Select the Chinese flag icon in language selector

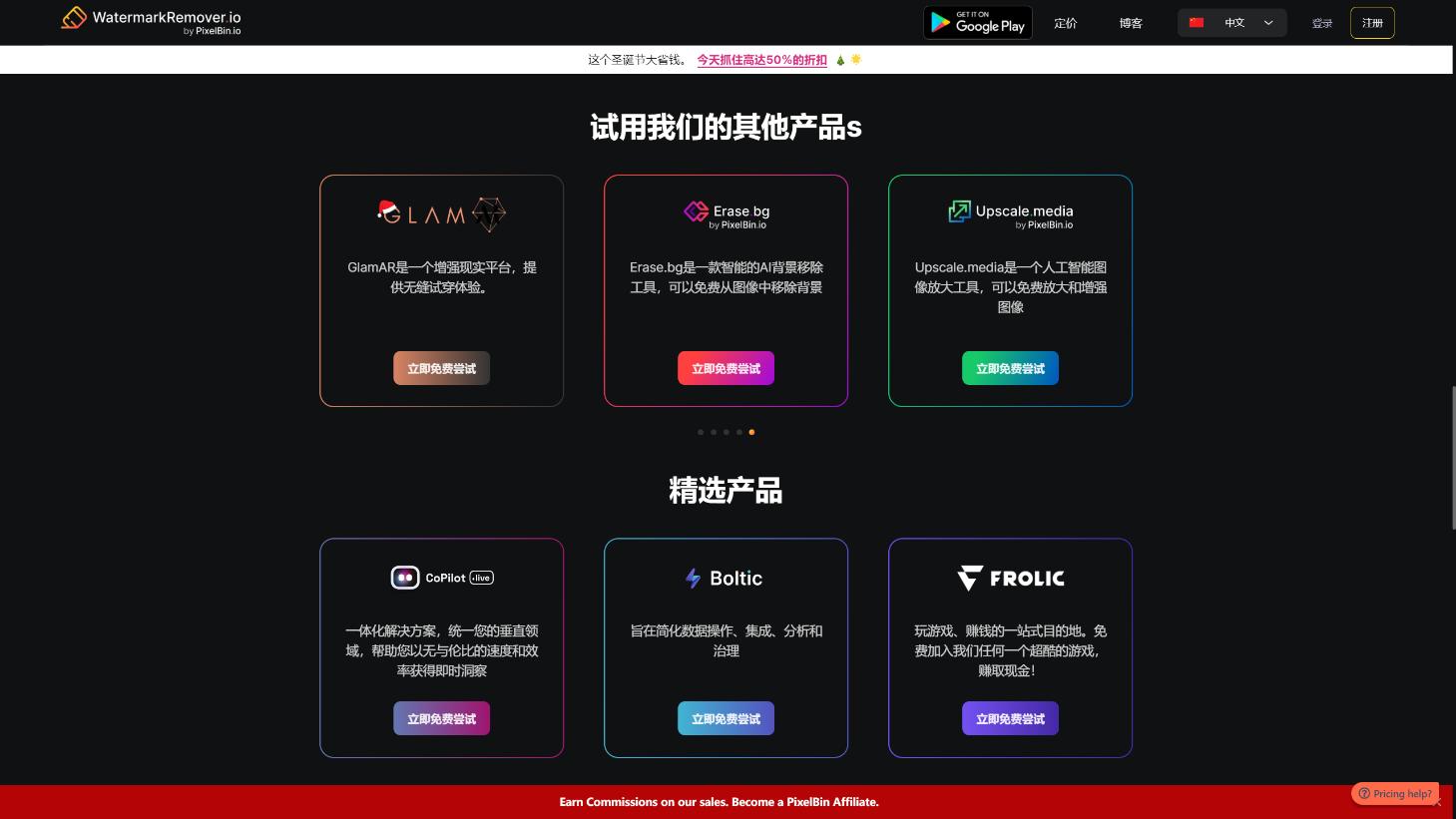pos(1197,23)
